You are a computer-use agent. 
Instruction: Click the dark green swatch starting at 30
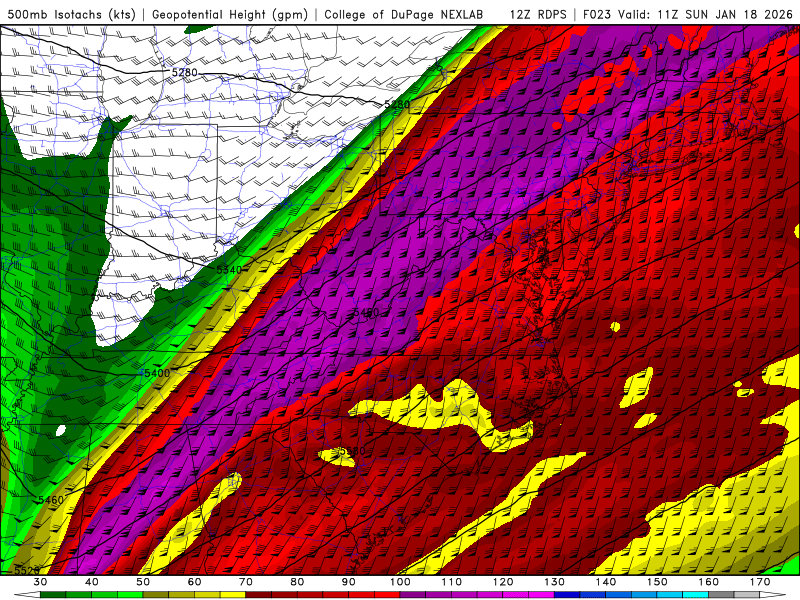click(x=53, y=595)
